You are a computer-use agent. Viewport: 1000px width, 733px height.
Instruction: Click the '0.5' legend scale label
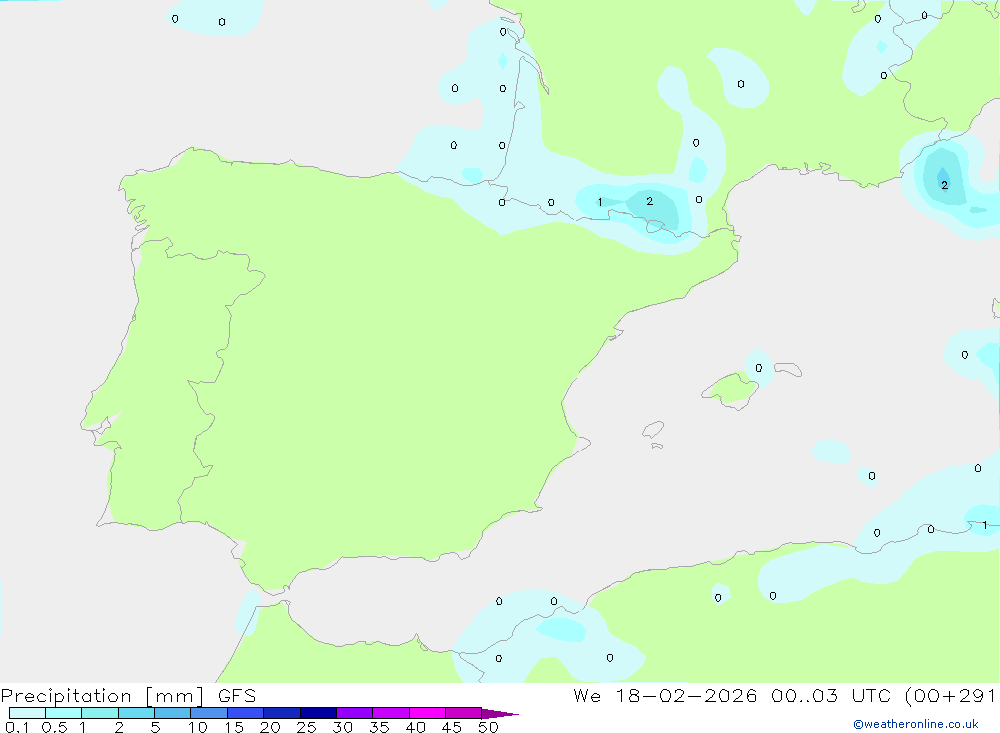click(x=54, y=727)
